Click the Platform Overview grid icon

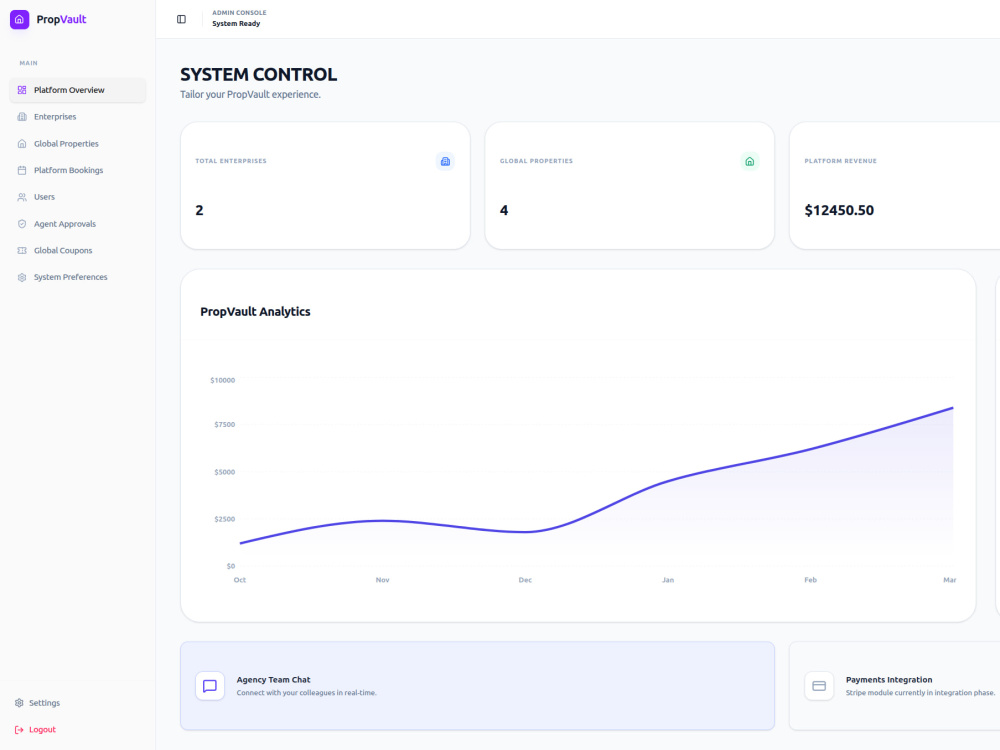[22, 90]
